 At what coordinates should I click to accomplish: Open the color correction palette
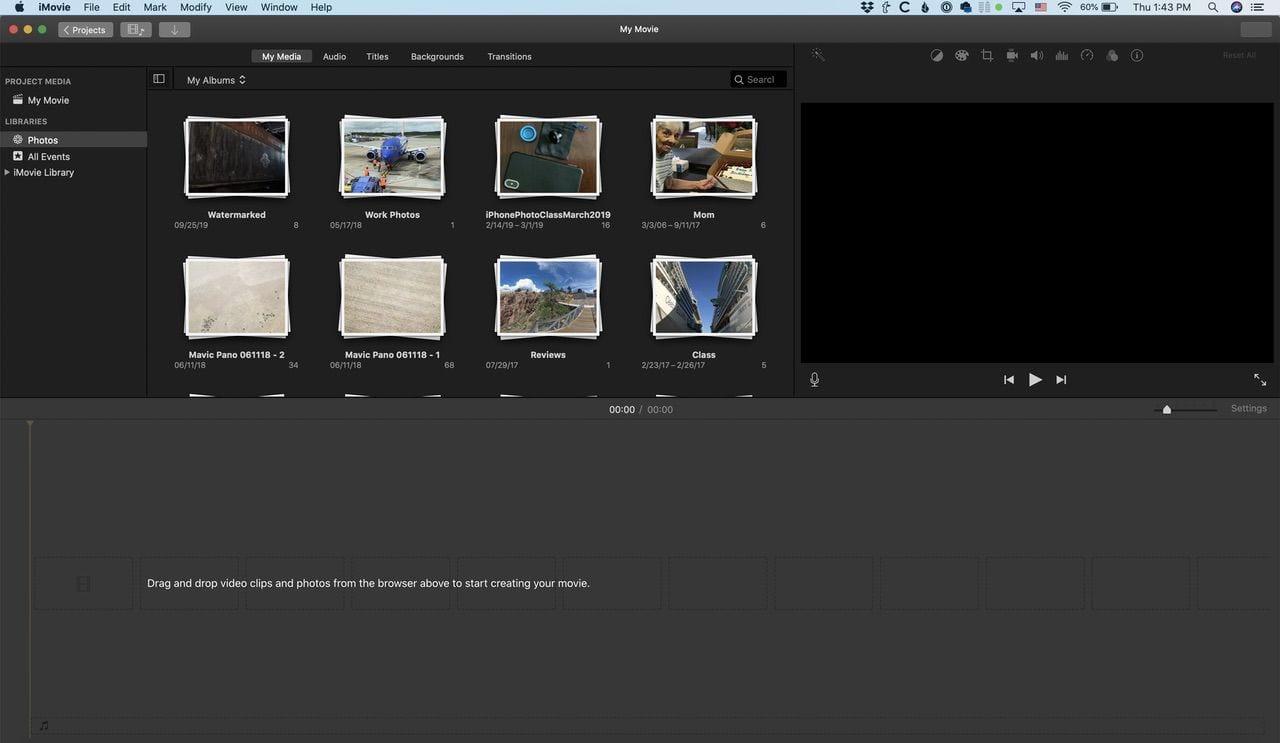tap(962, 56)
